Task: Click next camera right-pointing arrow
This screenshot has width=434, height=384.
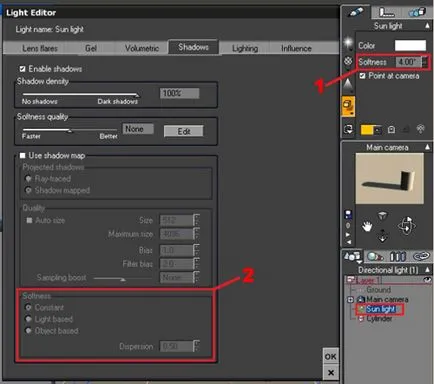Action: coord(348,235)
